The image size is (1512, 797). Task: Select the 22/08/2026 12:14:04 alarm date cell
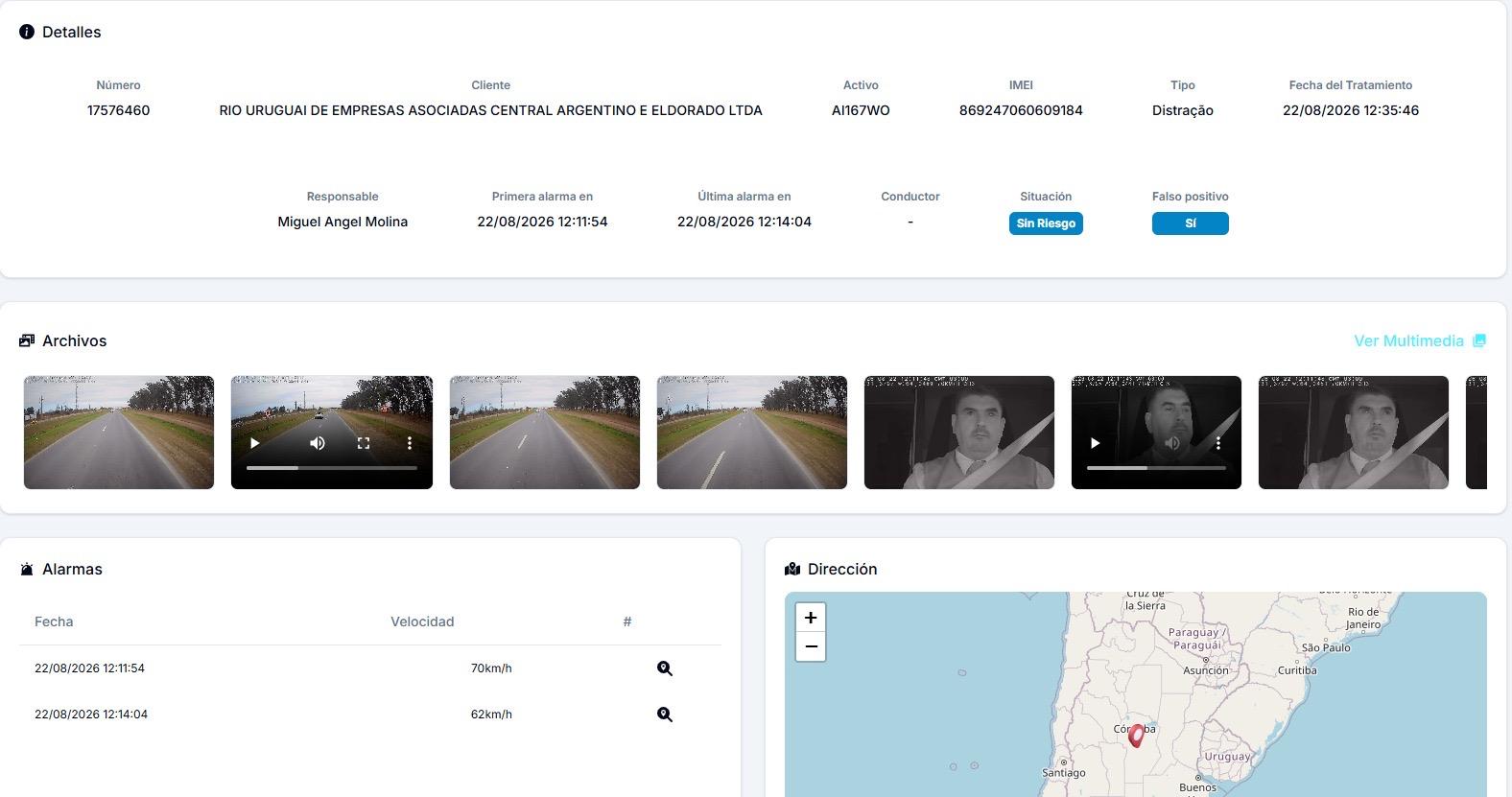coord(91,715)
